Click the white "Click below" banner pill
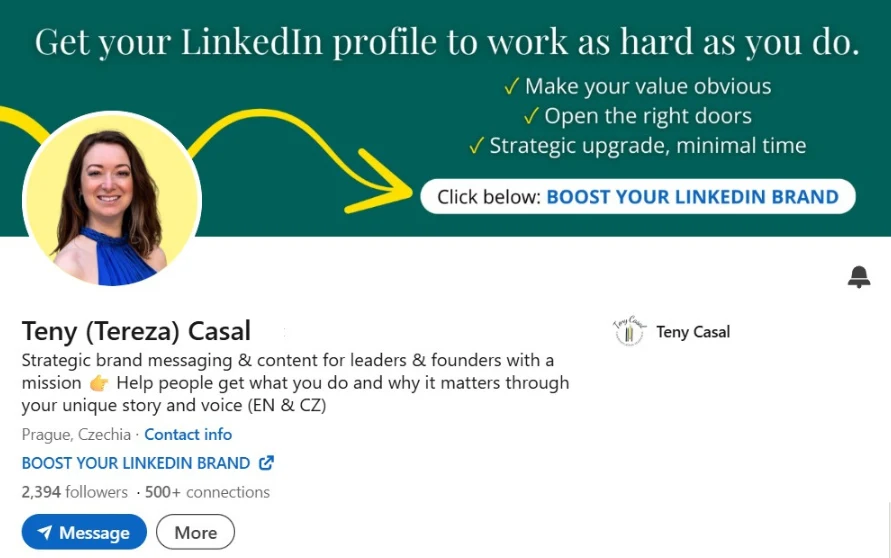 pyautogui.click(x=637, y=197)
